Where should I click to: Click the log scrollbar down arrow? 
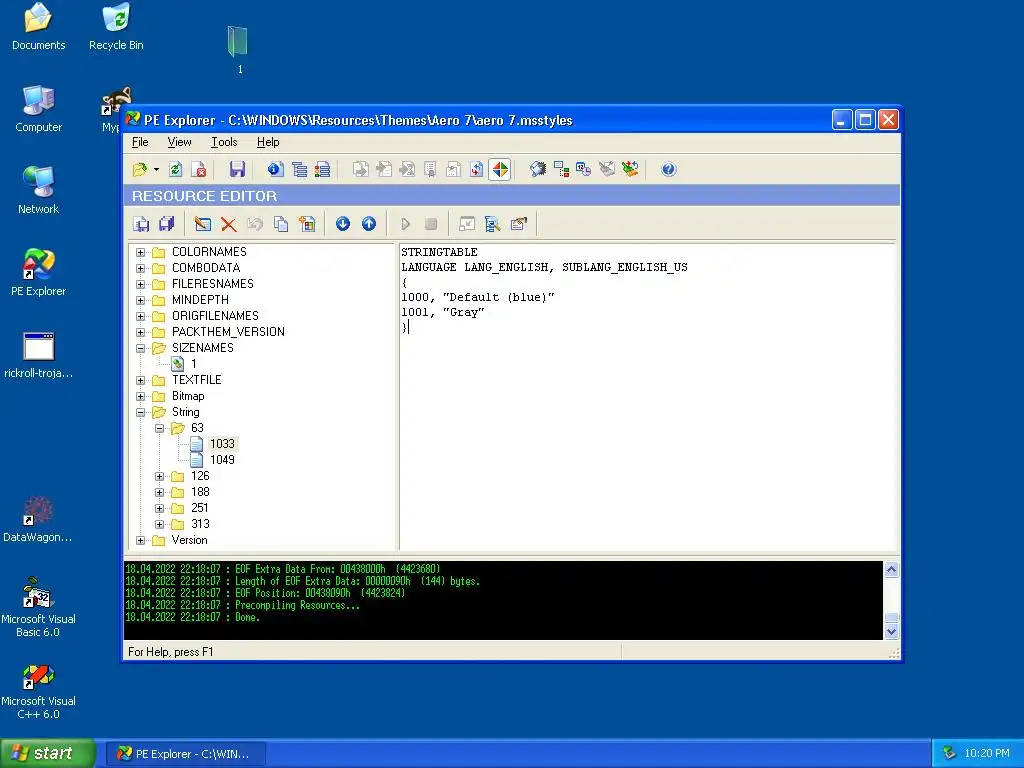click(x=891, y=632)
